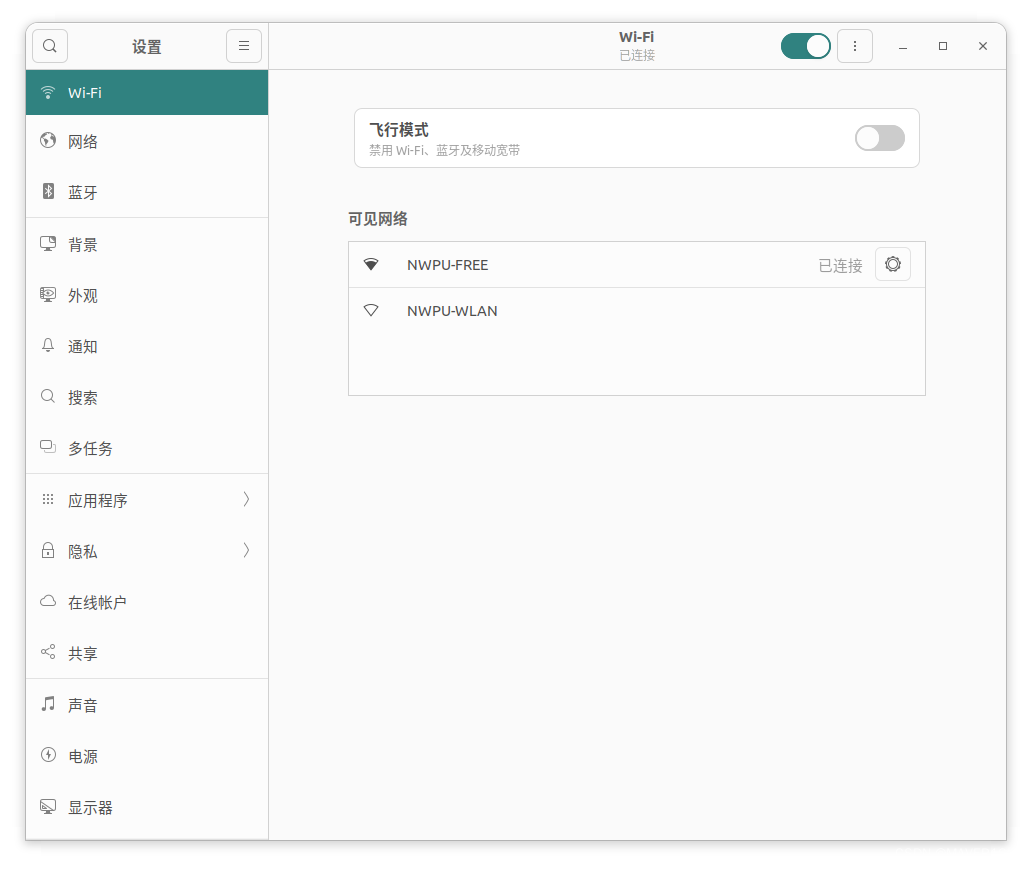The image size is (1032, 869).
Task: Open the 背景 (Background) panel
Action: tap(147, 244)
